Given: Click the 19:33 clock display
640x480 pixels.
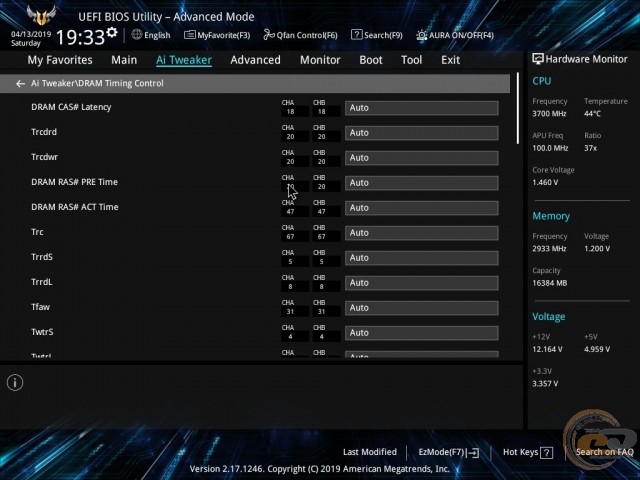Looking at the screenshot, I should coord(80,38).
